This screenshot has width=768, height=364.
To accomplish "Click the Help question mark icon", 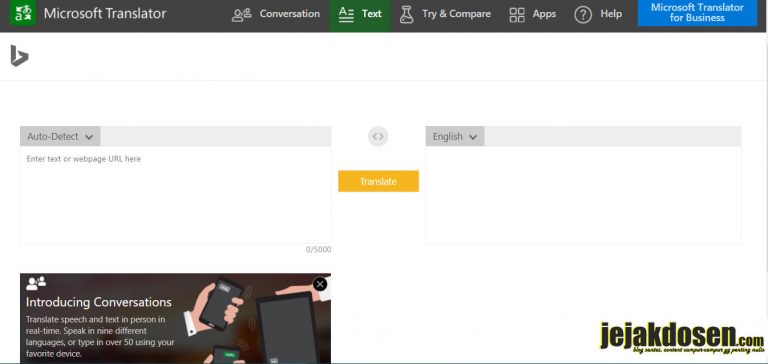I will point(583,15).
